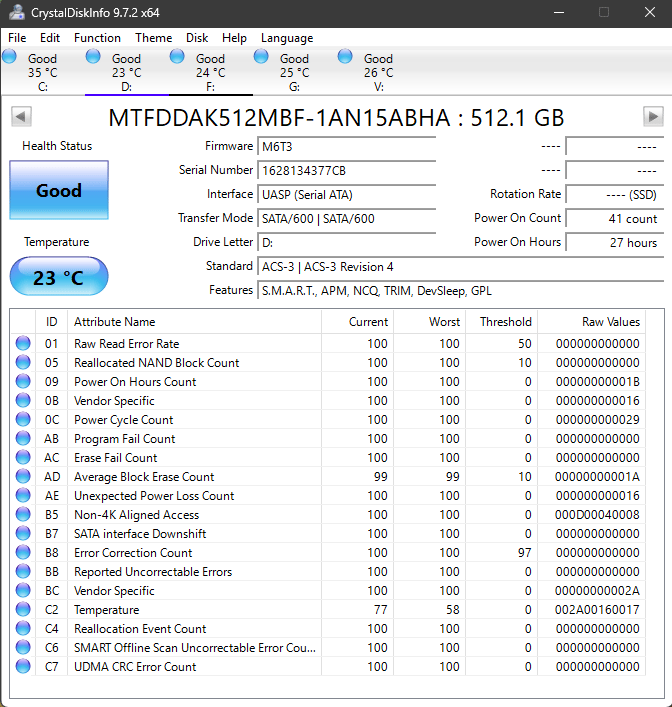Viewport: 672px width, 707px height.
Task: Click the Rotation Rate value field
Action: click(615, 194)
